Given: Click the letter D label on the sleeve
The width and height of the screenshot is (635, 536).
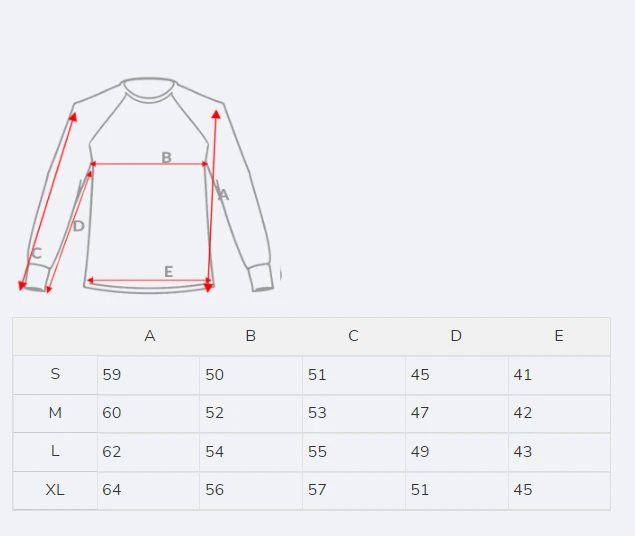Looking at the screenshot, I should [79, 226].
